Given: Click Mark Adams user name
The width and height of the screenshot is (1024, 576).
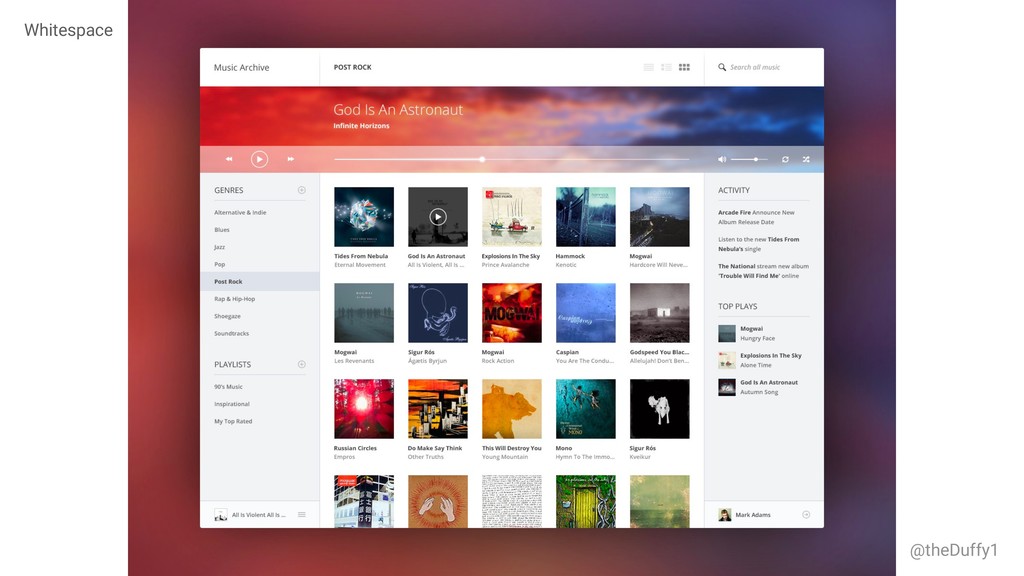Looking at the screenshot, I should point(753,515).
